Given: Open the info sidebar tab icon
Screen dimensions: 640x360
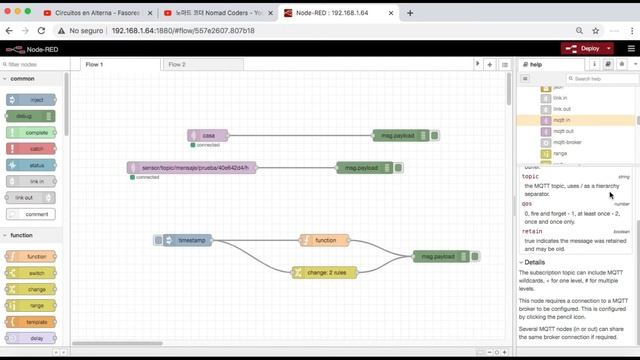Looking at the screenshot, I should (594, 64).
